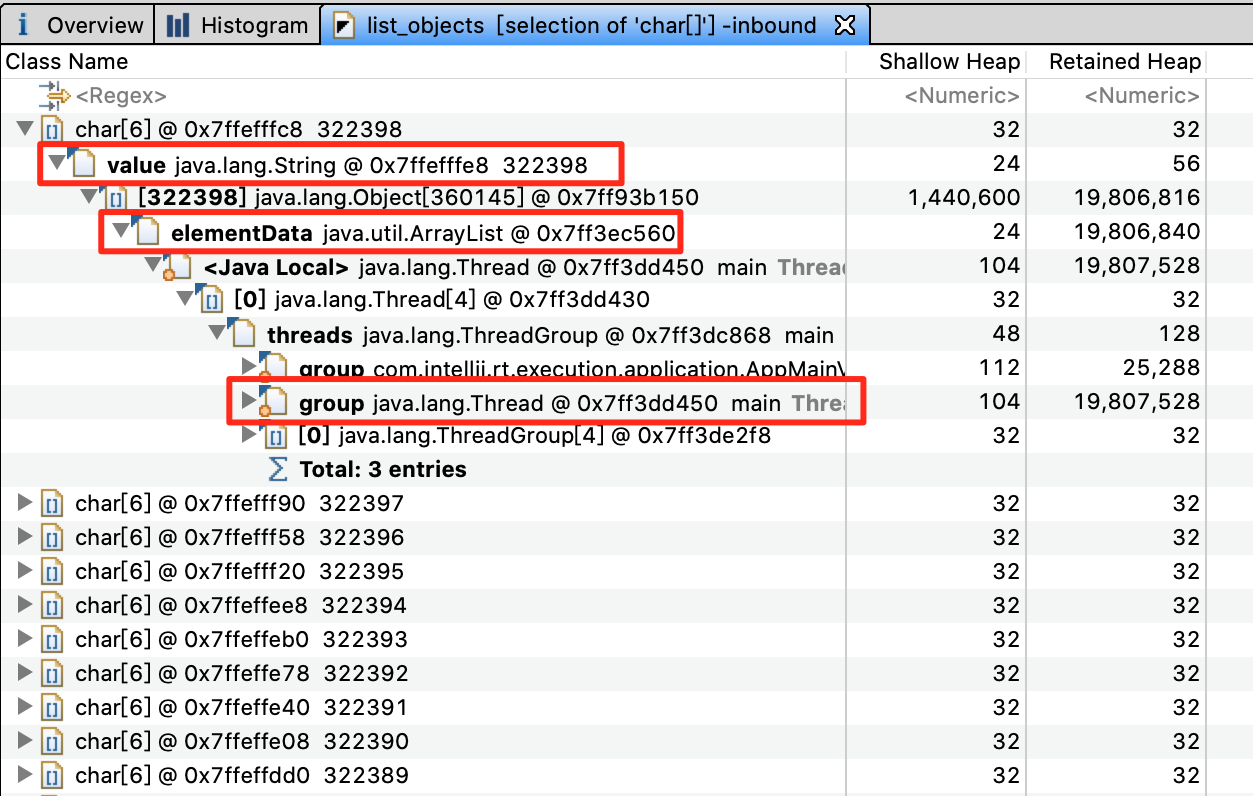Click array icon of char[6] 322394

(52, 605)
